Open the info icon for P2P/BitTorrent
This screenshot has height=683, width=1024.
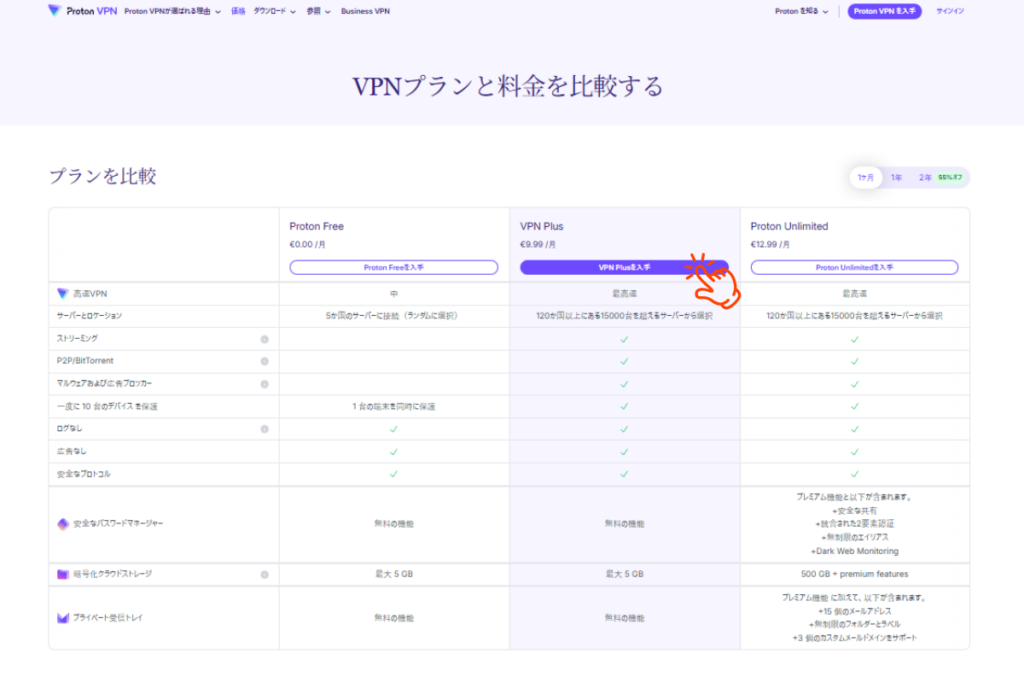pos(265,361)
